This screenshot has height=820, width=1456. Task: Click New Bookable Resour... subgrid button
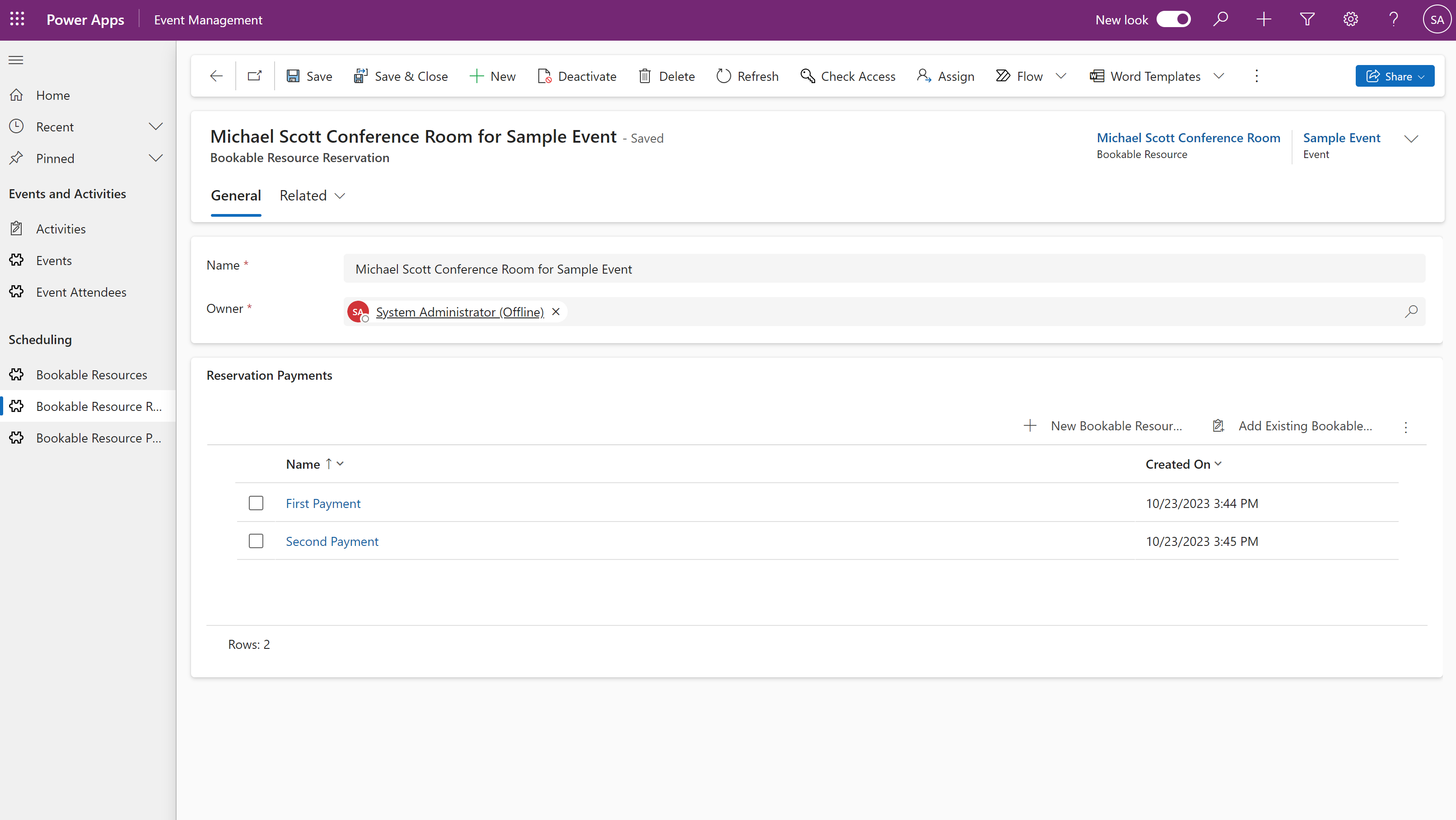1102,425
